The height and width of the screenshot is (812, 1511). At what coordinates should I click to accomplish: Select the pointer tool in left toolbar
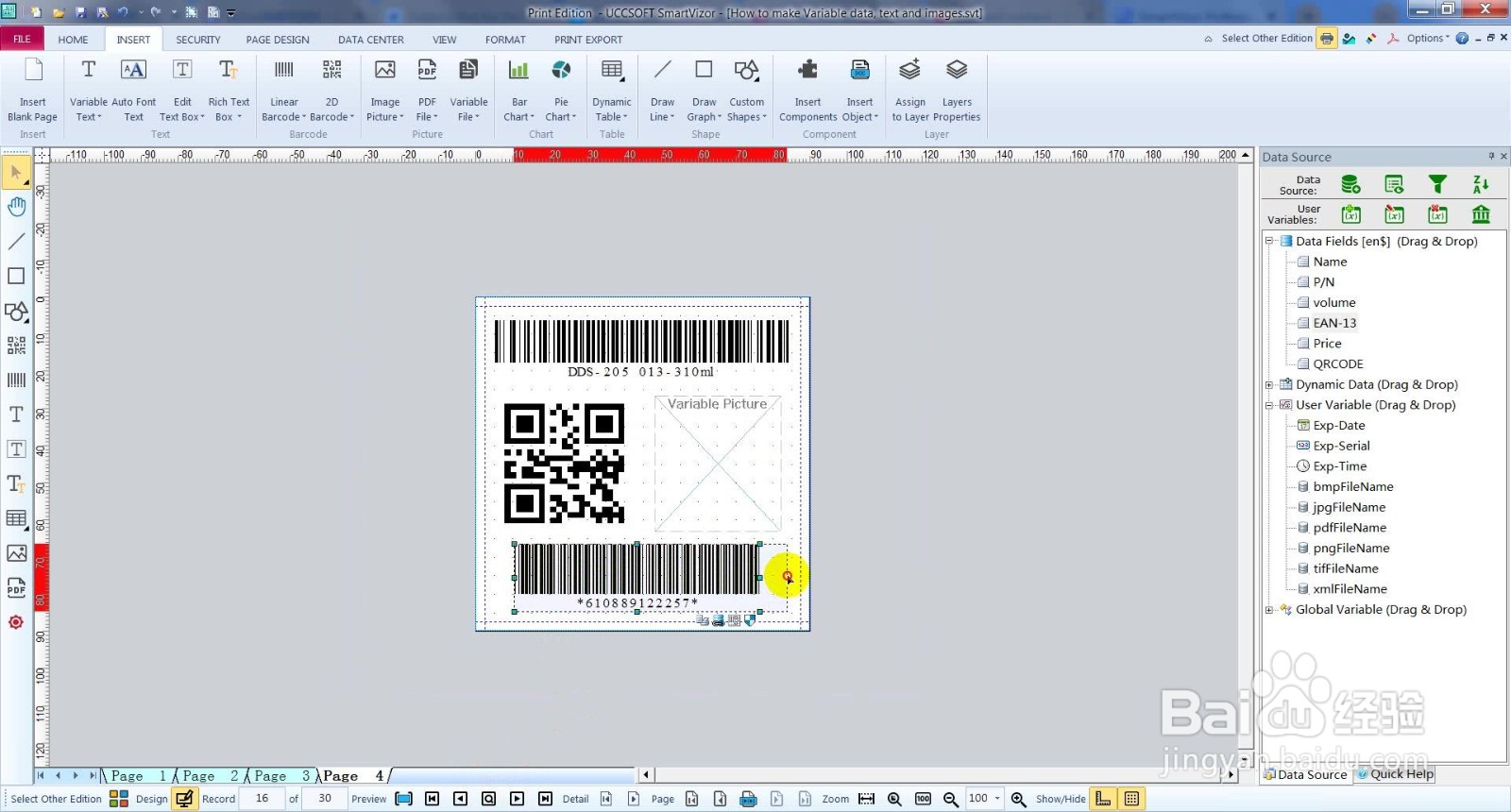(16, 172)
